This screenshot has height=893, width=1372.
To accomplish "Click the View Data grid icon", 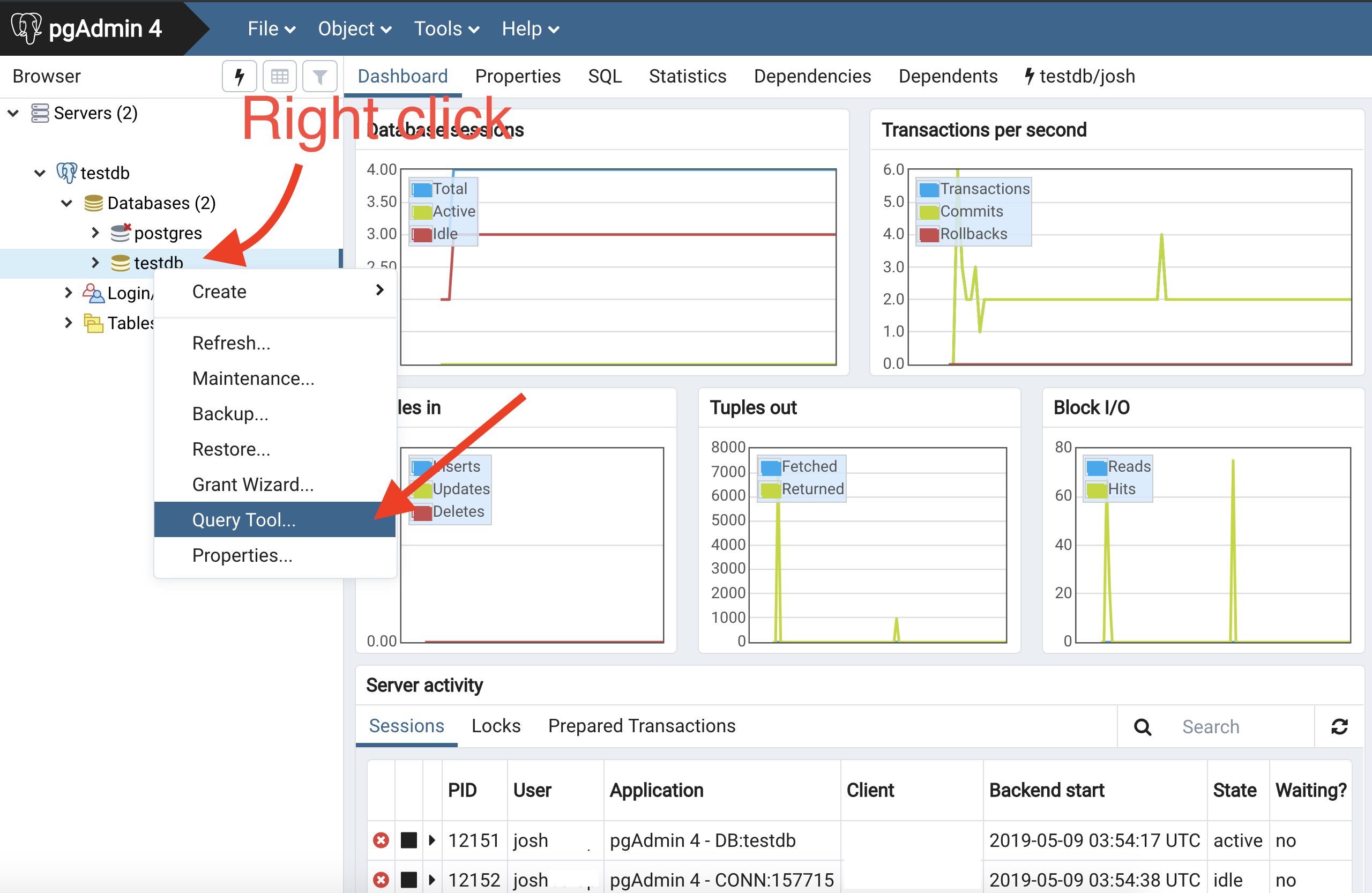I will coord(280,76).
